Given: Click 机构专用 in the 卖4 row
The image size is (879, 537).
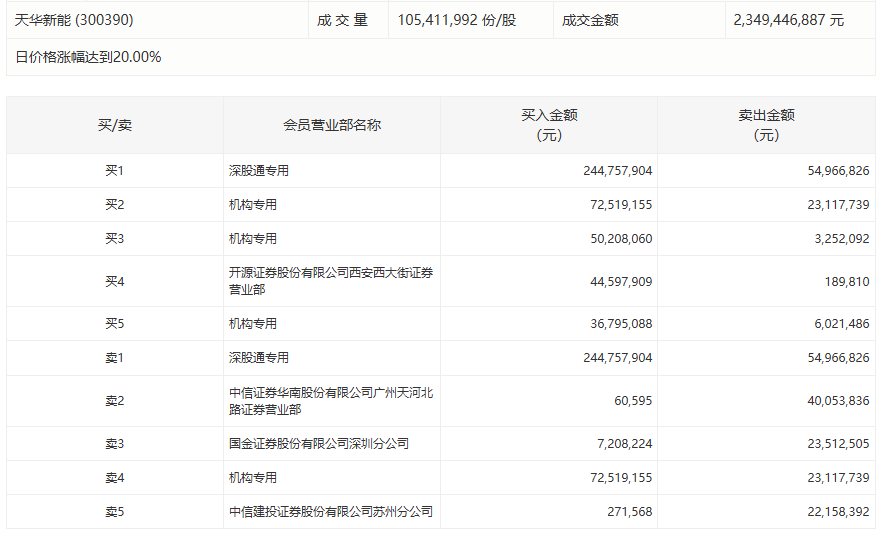Looking at the screenshot, I should coord(253,478).
